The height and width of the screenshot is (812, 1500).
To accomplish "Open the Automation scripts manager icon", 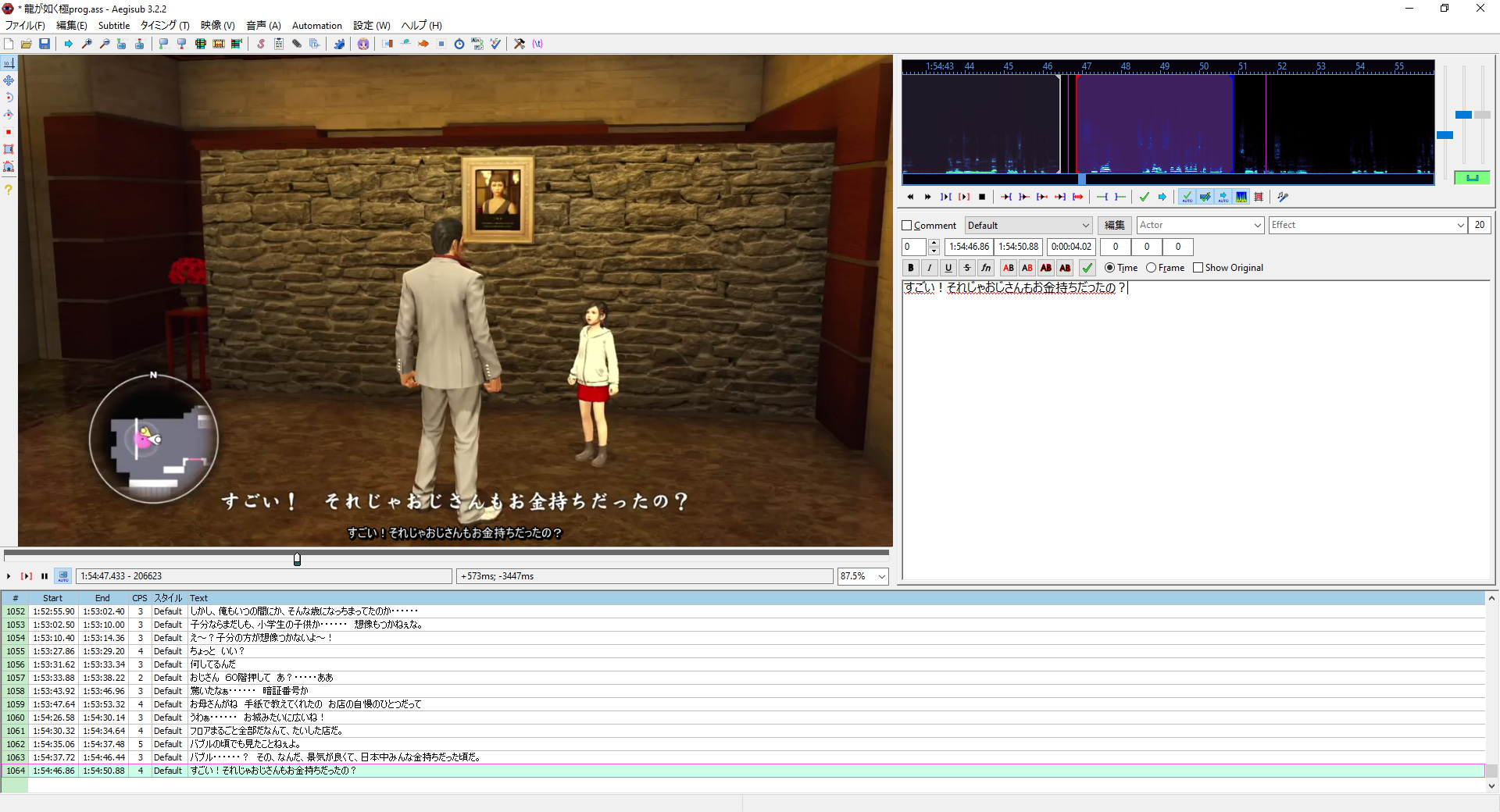I will [339, 44].
